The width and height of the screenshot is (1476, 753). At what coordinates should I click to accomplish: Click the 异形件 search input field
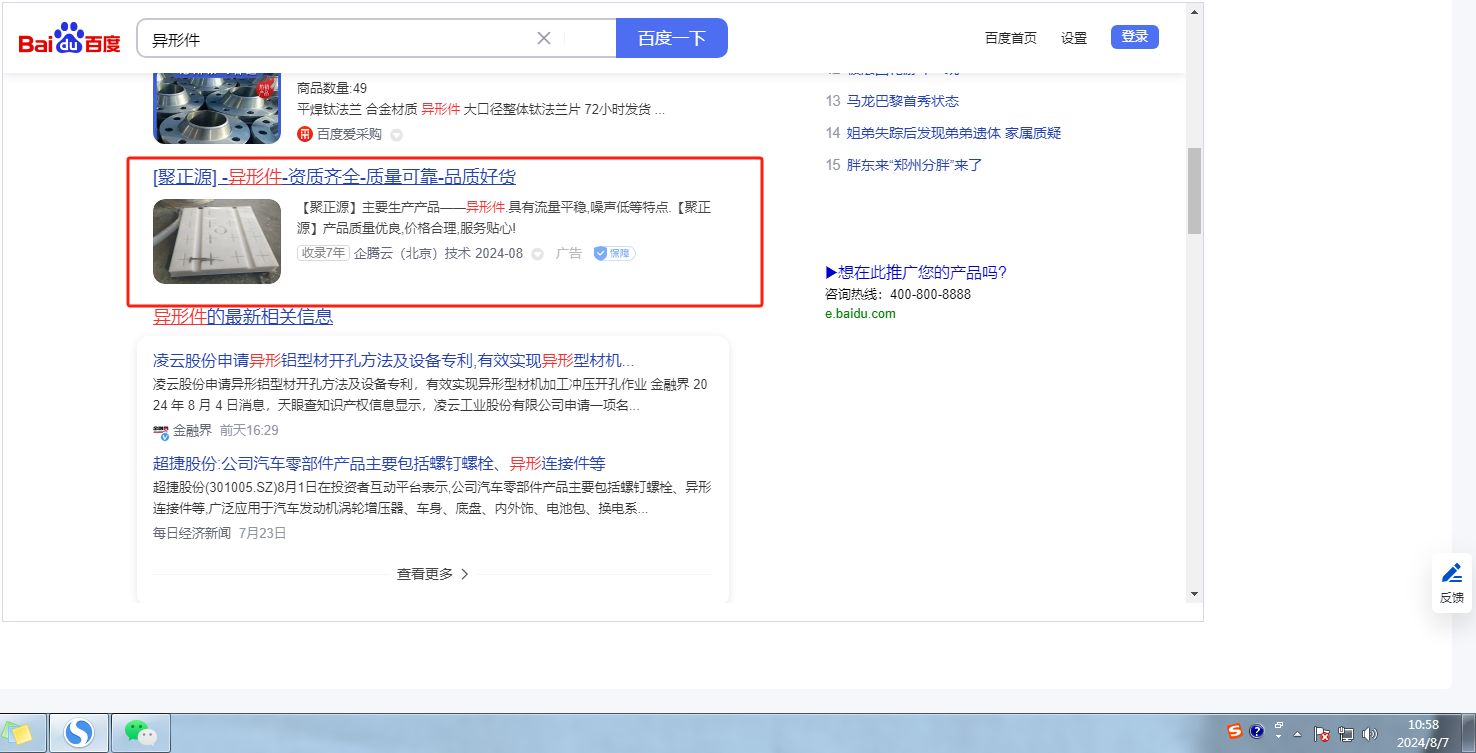coord(340,39)
